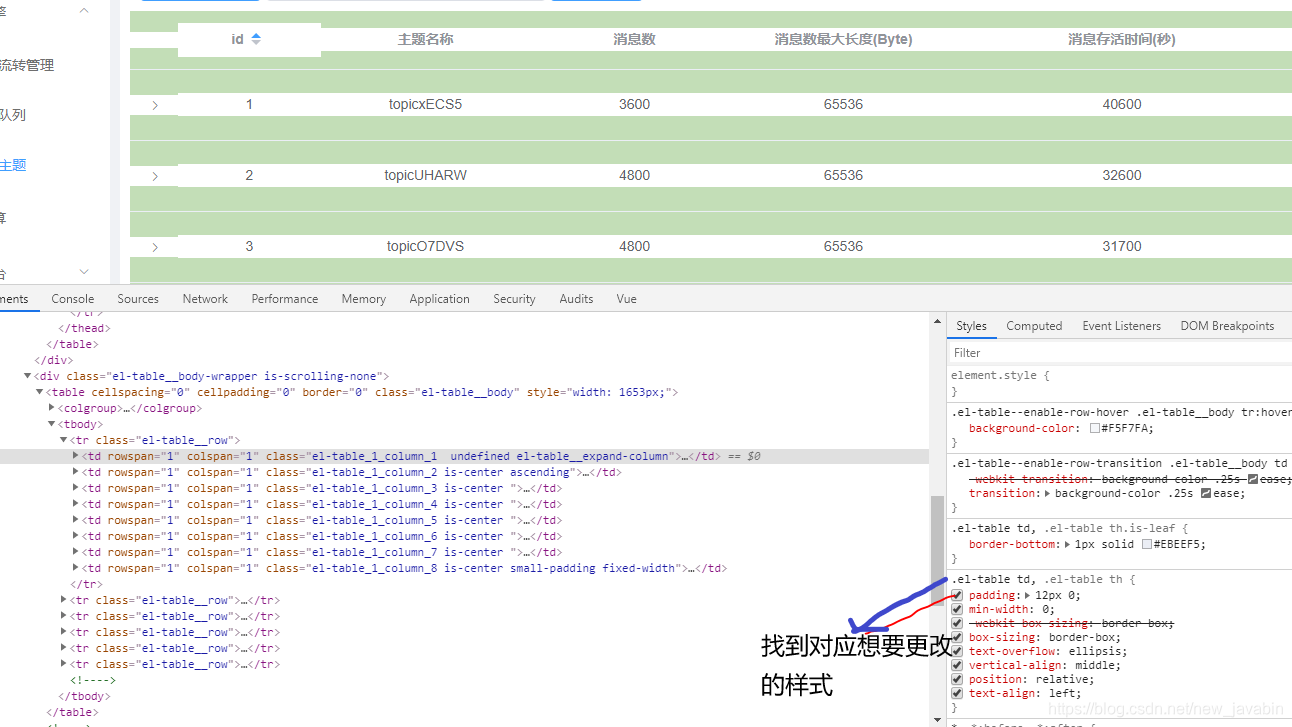
Task: Click the element.style rule block
Action: [x=1119, y=384]
